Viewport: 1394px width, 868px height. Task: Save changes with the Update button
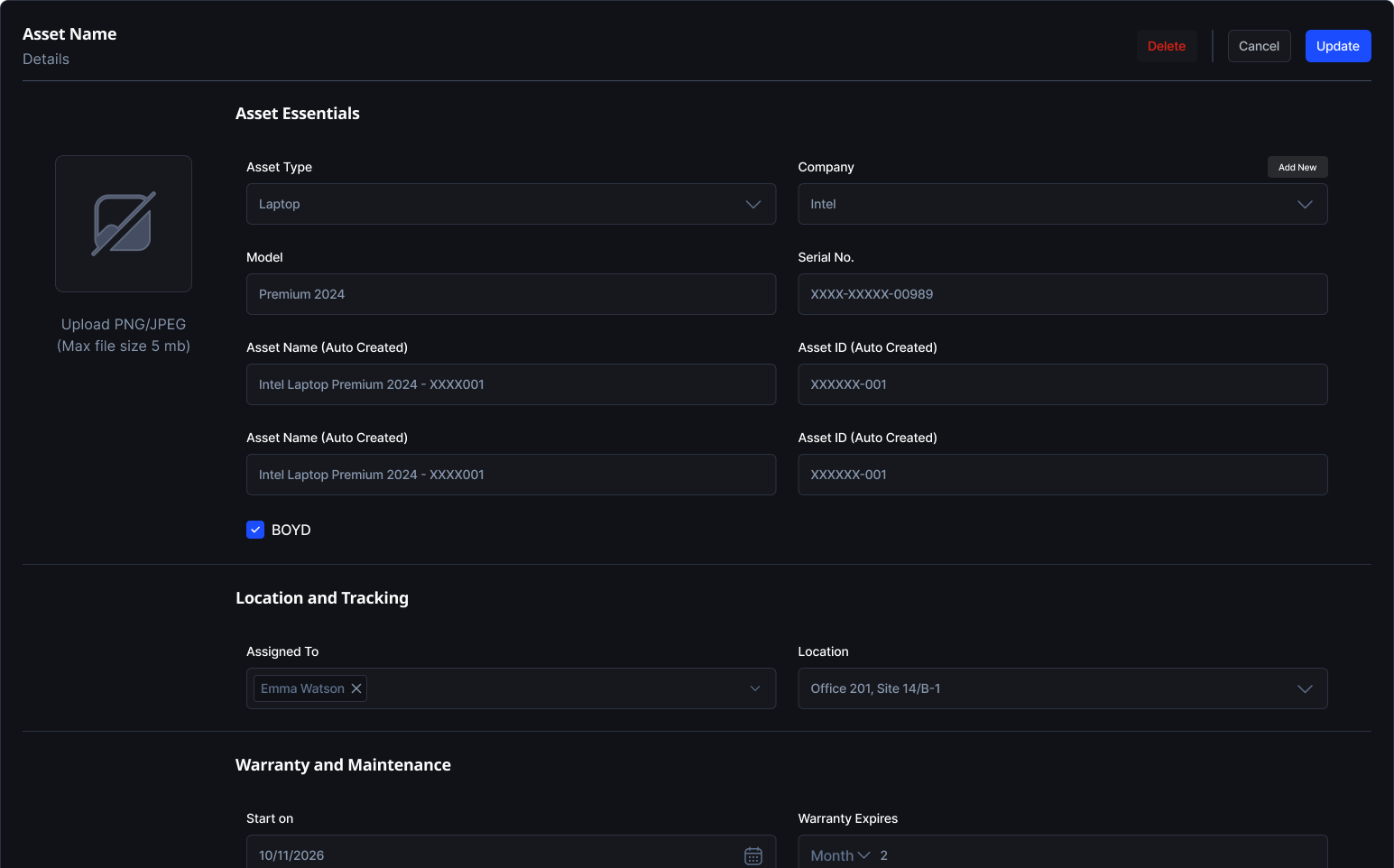click(1337, 46)
